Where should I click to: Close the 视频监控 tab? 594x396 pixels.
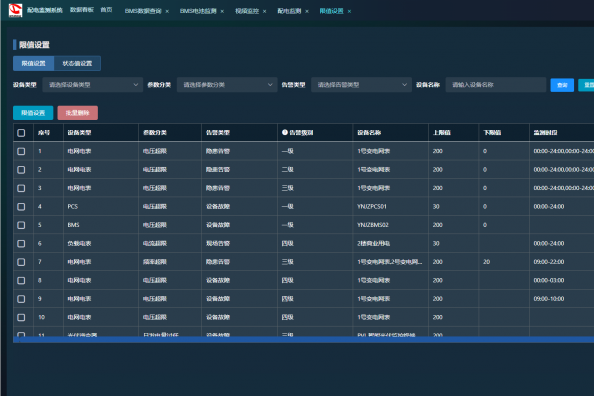click(x=264, y=11)
